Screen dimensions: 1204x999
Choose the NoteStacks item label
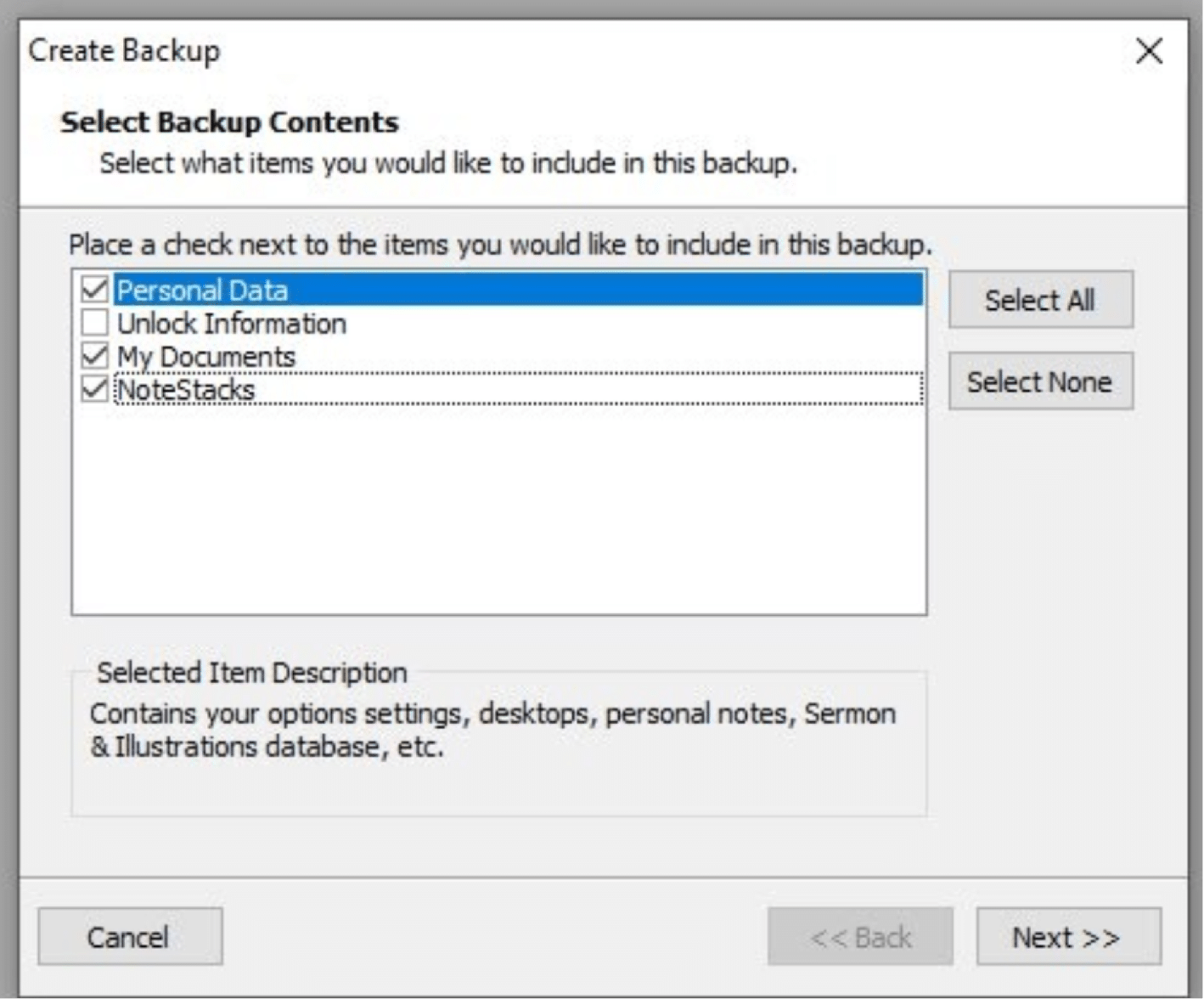pyautogui.click(x=186, y=390)
